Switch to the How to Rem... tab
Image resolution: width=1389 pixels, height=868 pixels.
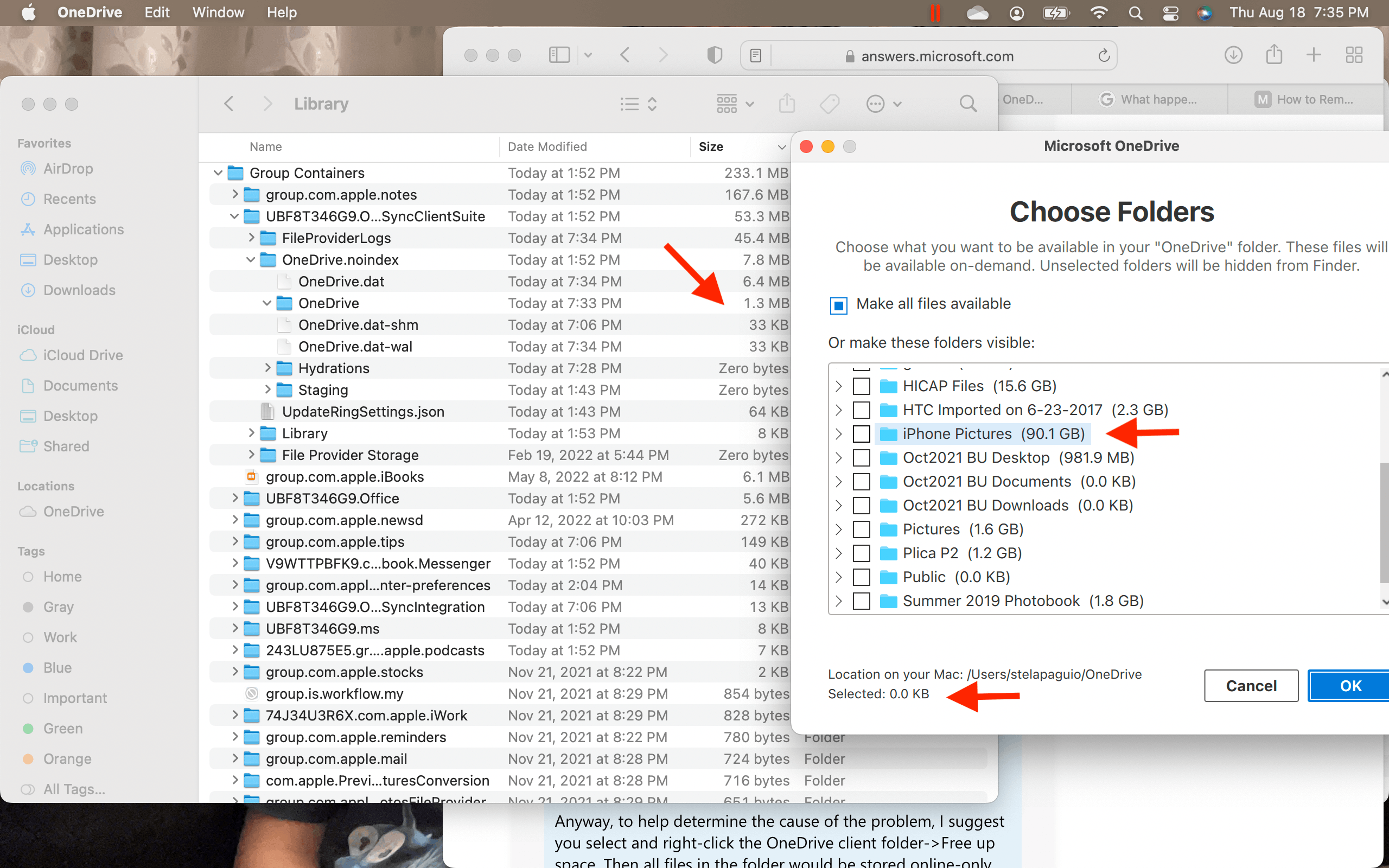click(1304, 99)
